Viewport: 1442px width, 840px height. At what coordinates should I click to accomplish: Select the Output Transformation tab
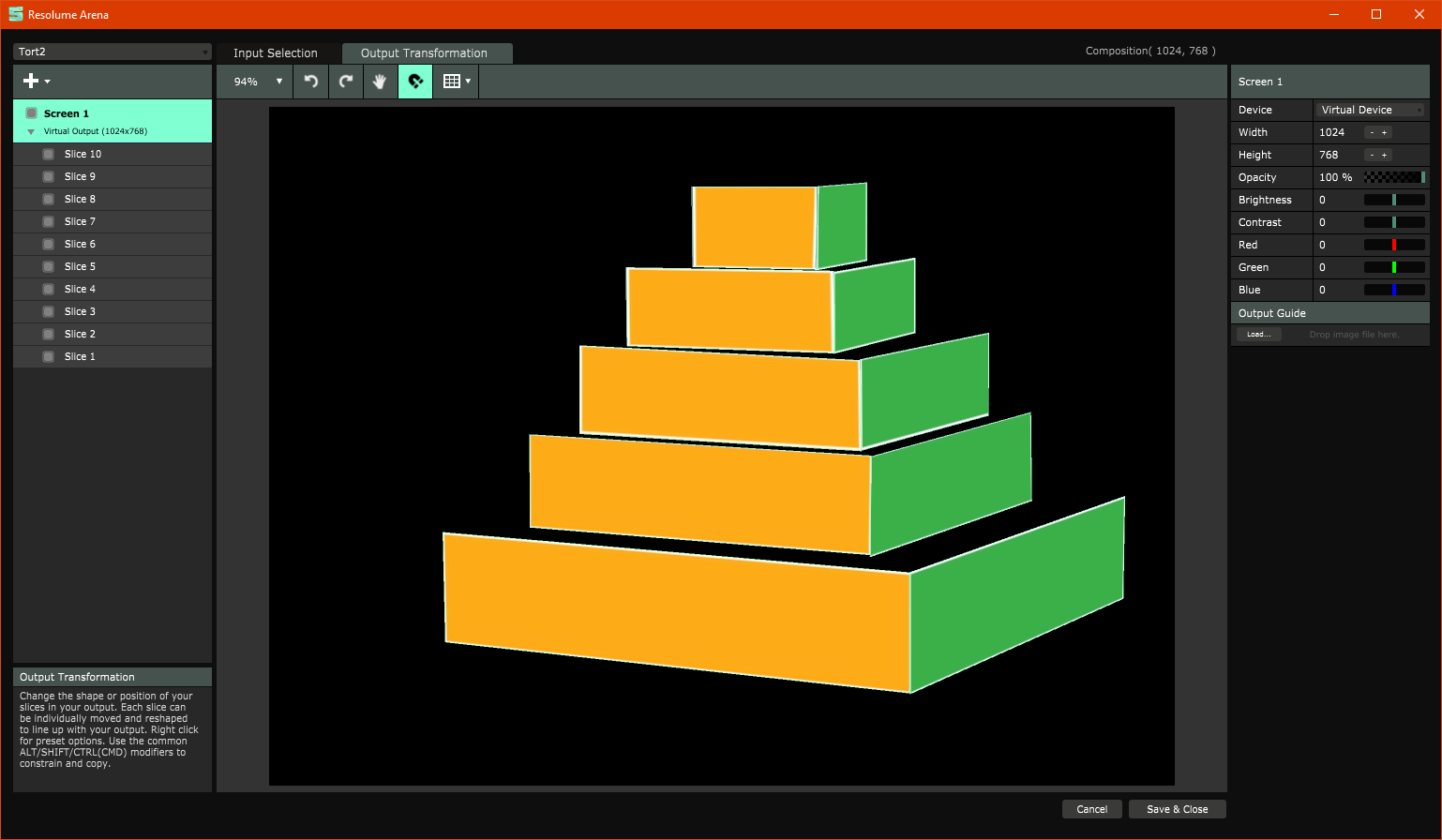pyautogui.click(x=424, y=53)
